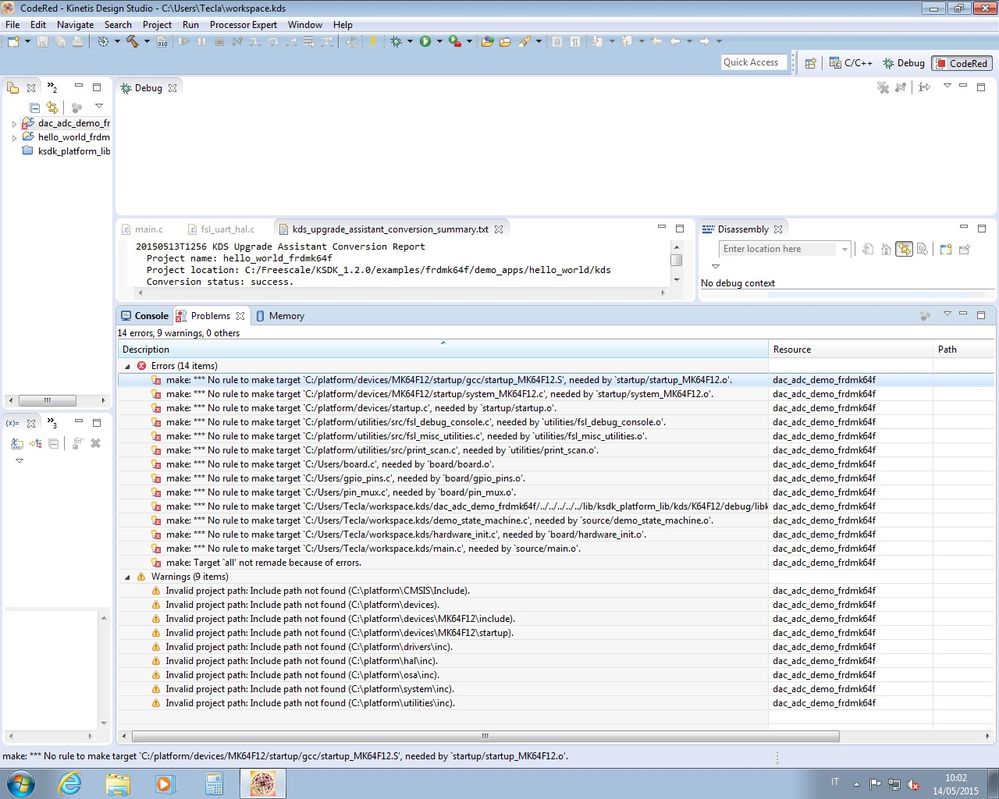The height and width of the screenshot is (799, 999).
Task: Click Collapse All icon in Project Explorer
Action: pyautogui.click(x=35, y=107)
